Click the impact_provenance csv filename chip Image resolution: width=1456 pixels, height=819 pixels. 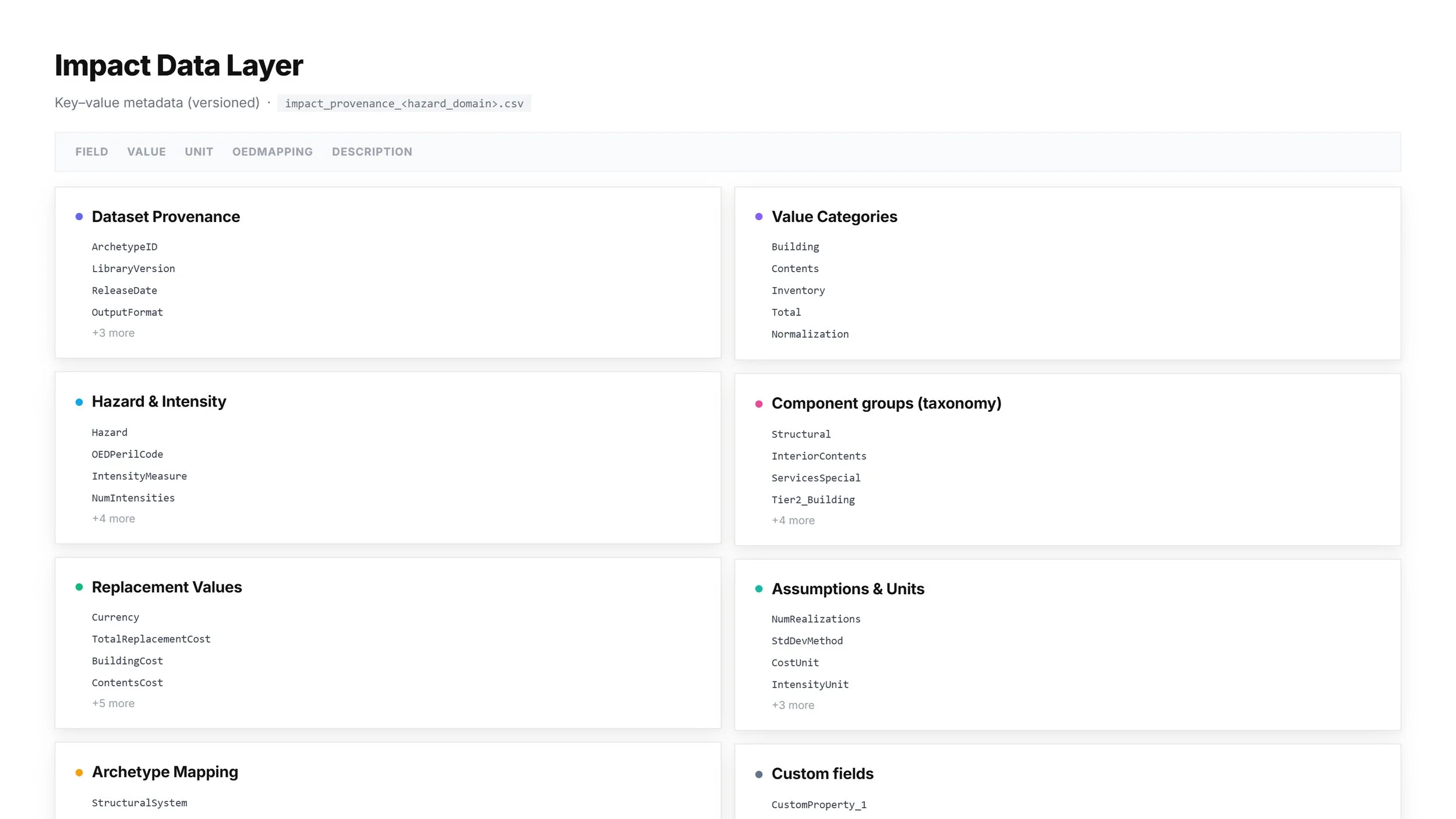404,104
